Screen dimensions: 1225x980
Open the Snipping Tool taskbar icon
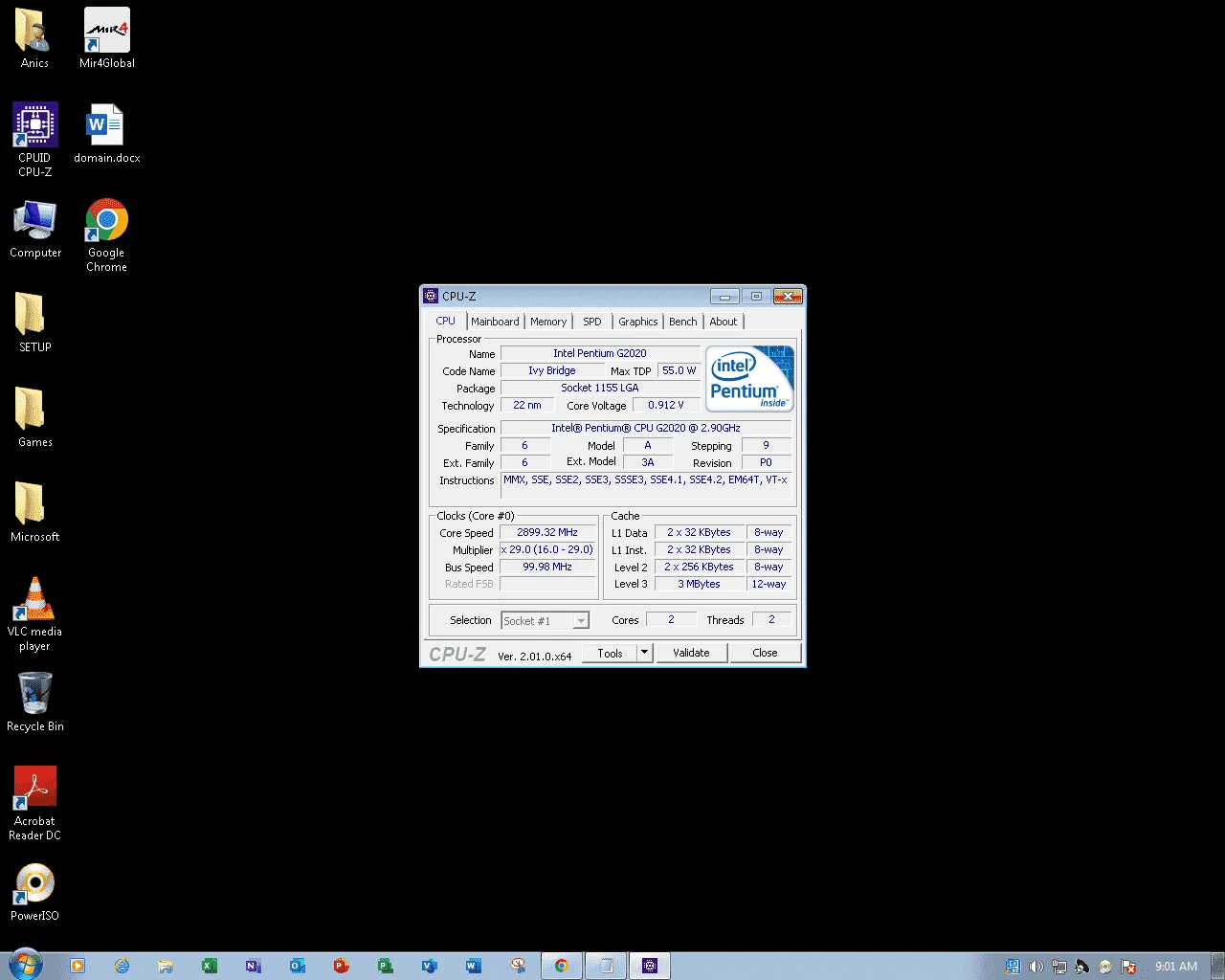(x=518, y=966)
